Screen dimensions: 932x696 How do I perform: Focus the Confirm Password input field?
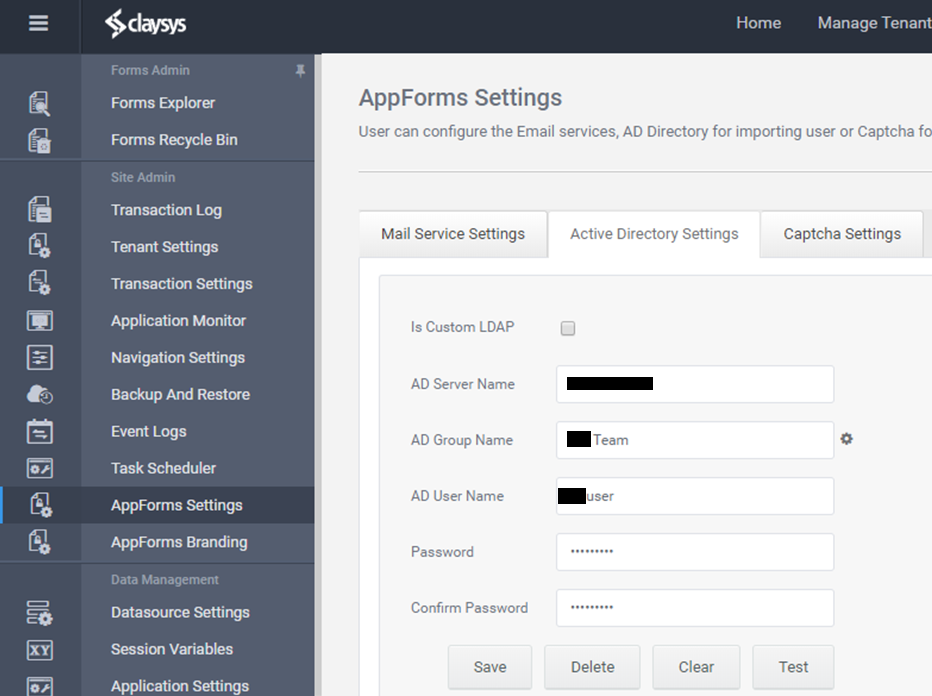click(695, 607)
